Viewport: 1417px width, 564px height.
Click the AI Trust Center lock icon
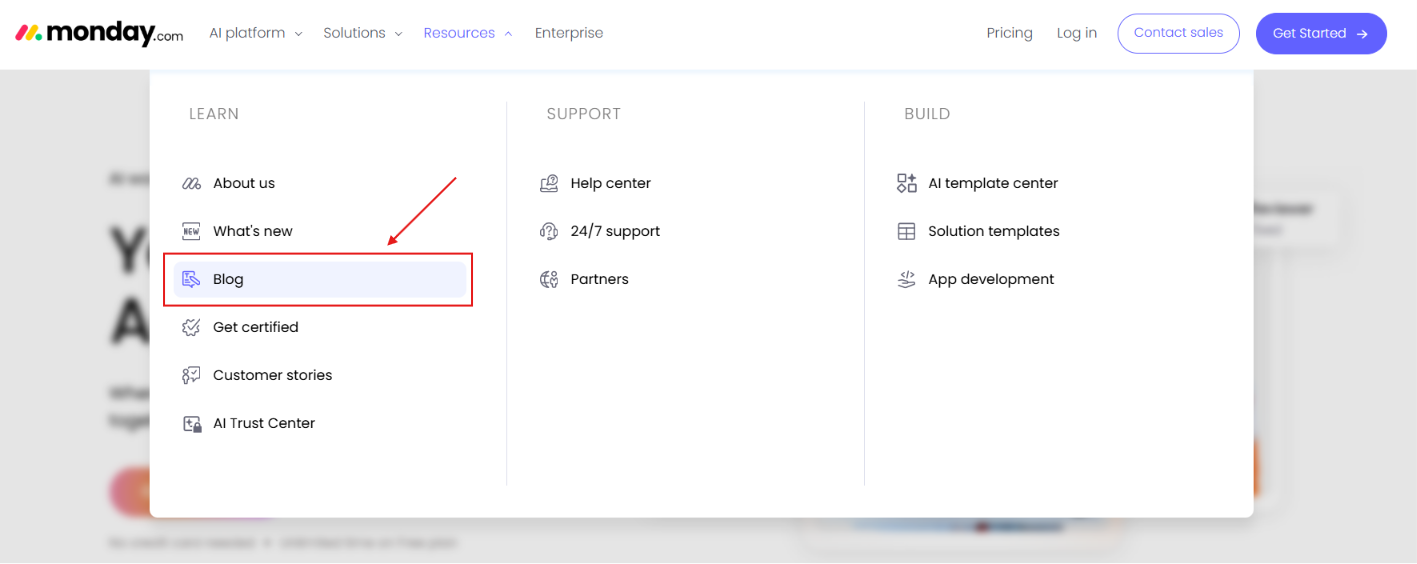pyautogui.click(x=191, y=423)
